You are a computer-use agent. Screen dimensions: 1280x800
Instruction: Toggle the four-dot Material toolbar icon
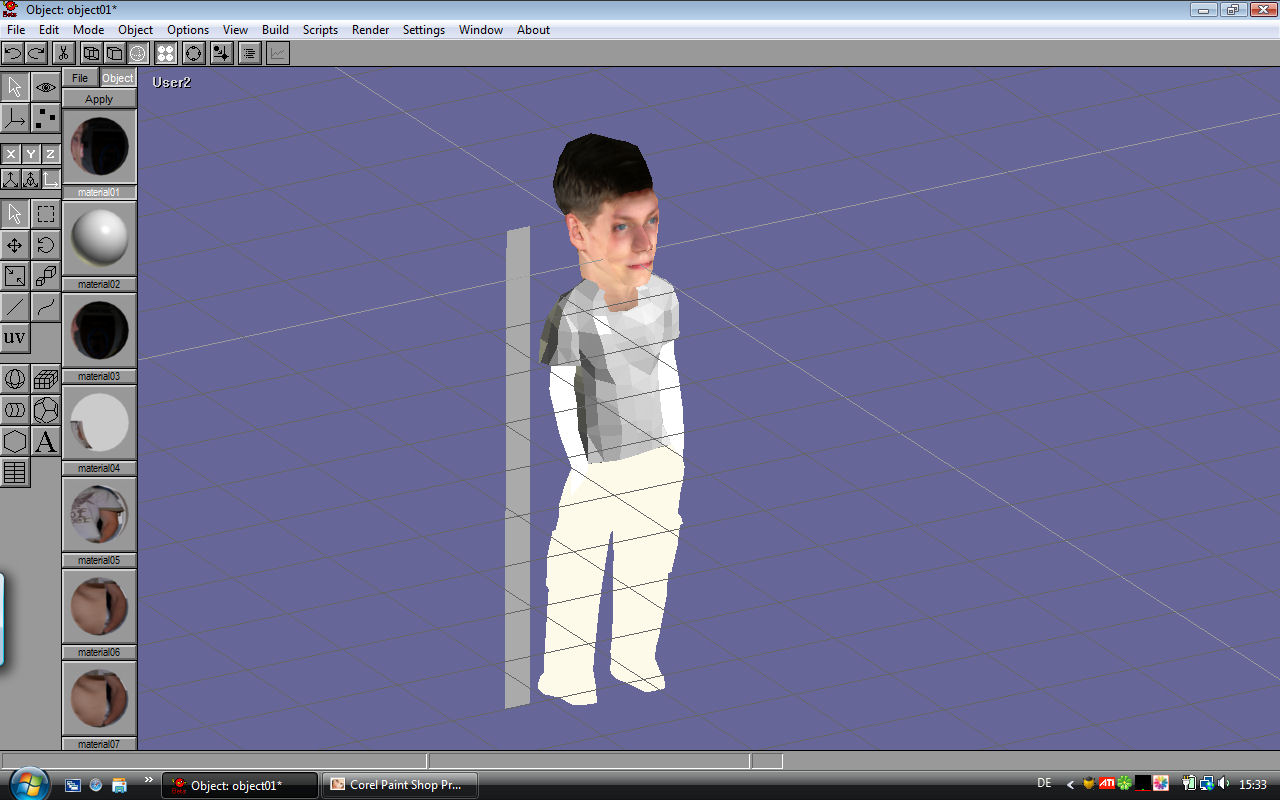166,53
